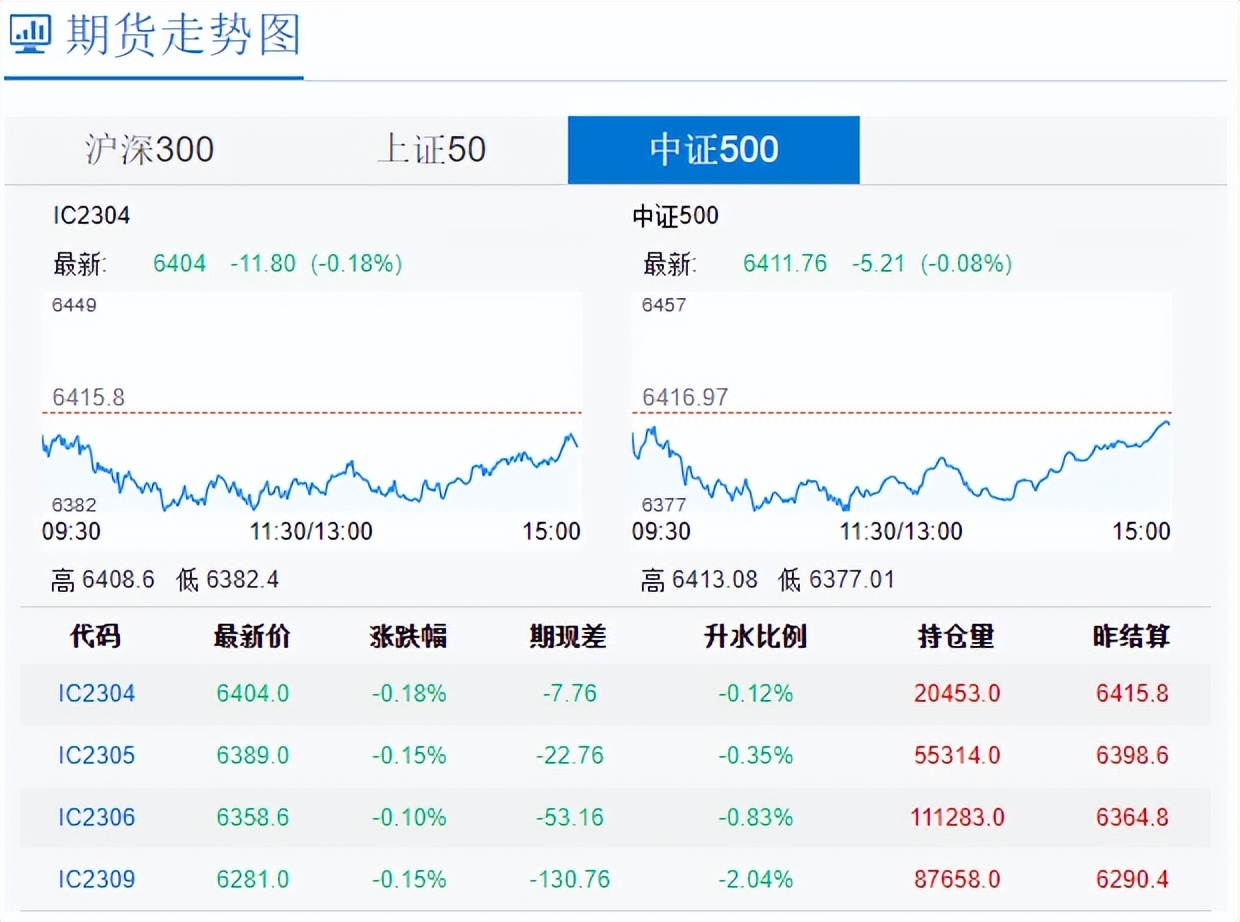
Task: Switch to the 沪深300 tab
Action: 148,149
